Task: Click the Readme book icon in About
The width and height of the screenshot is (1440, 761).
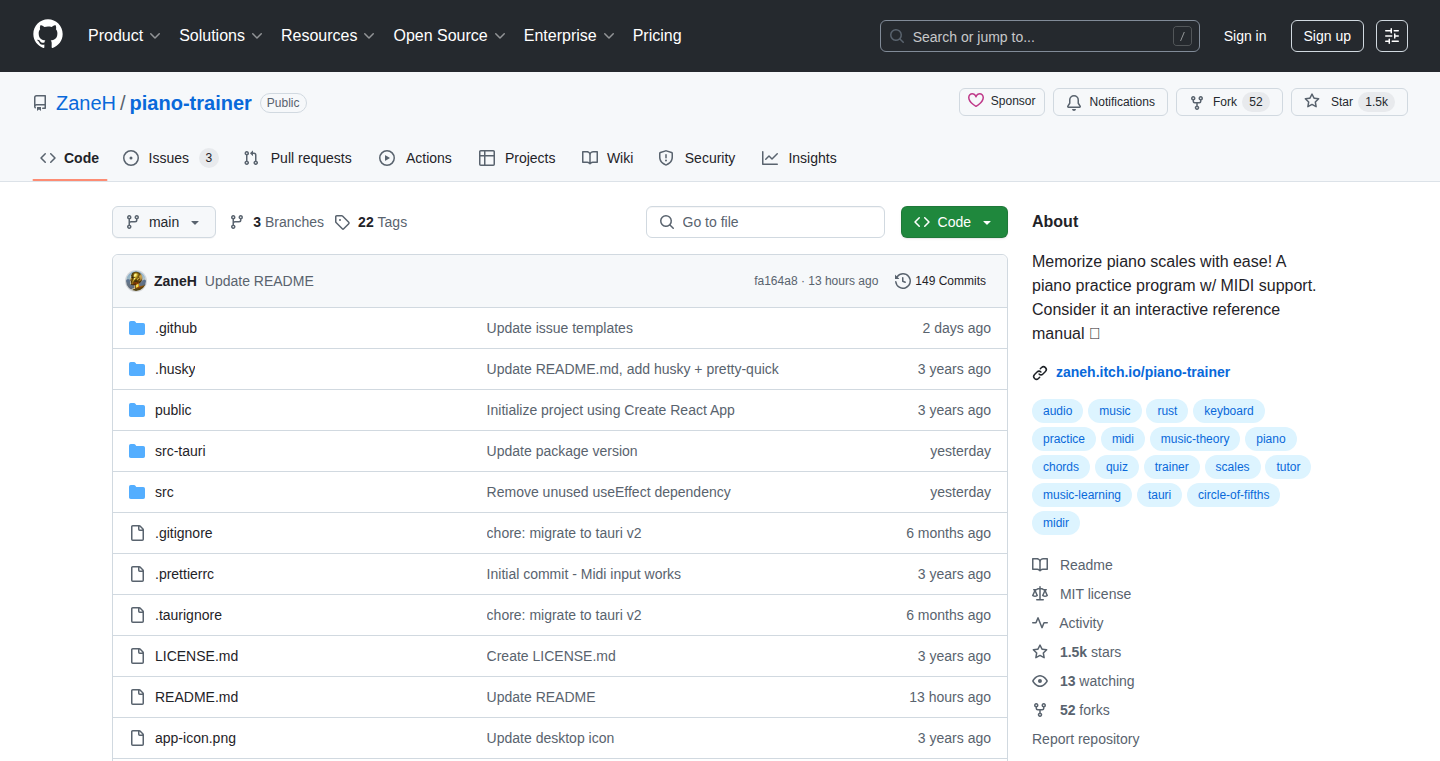Action: click(x=1040, y=565)
